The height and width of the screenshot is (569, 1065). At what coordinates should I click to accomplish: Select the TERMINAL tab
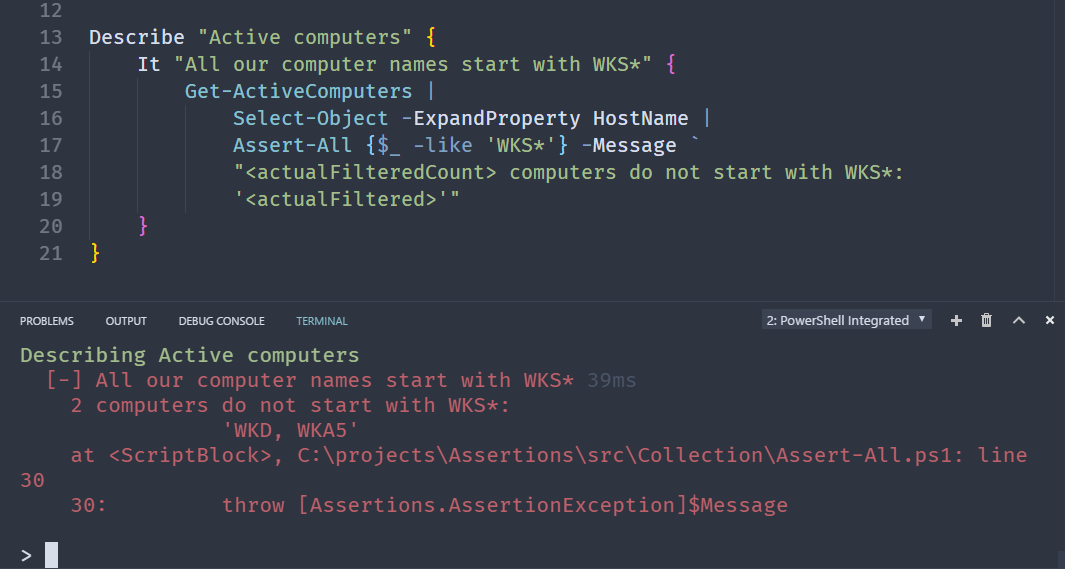click(322, 321)
